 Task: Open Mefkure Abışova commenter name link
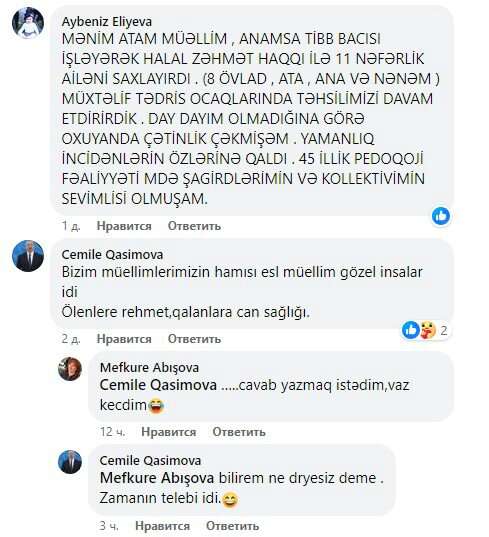click(149, 367)
